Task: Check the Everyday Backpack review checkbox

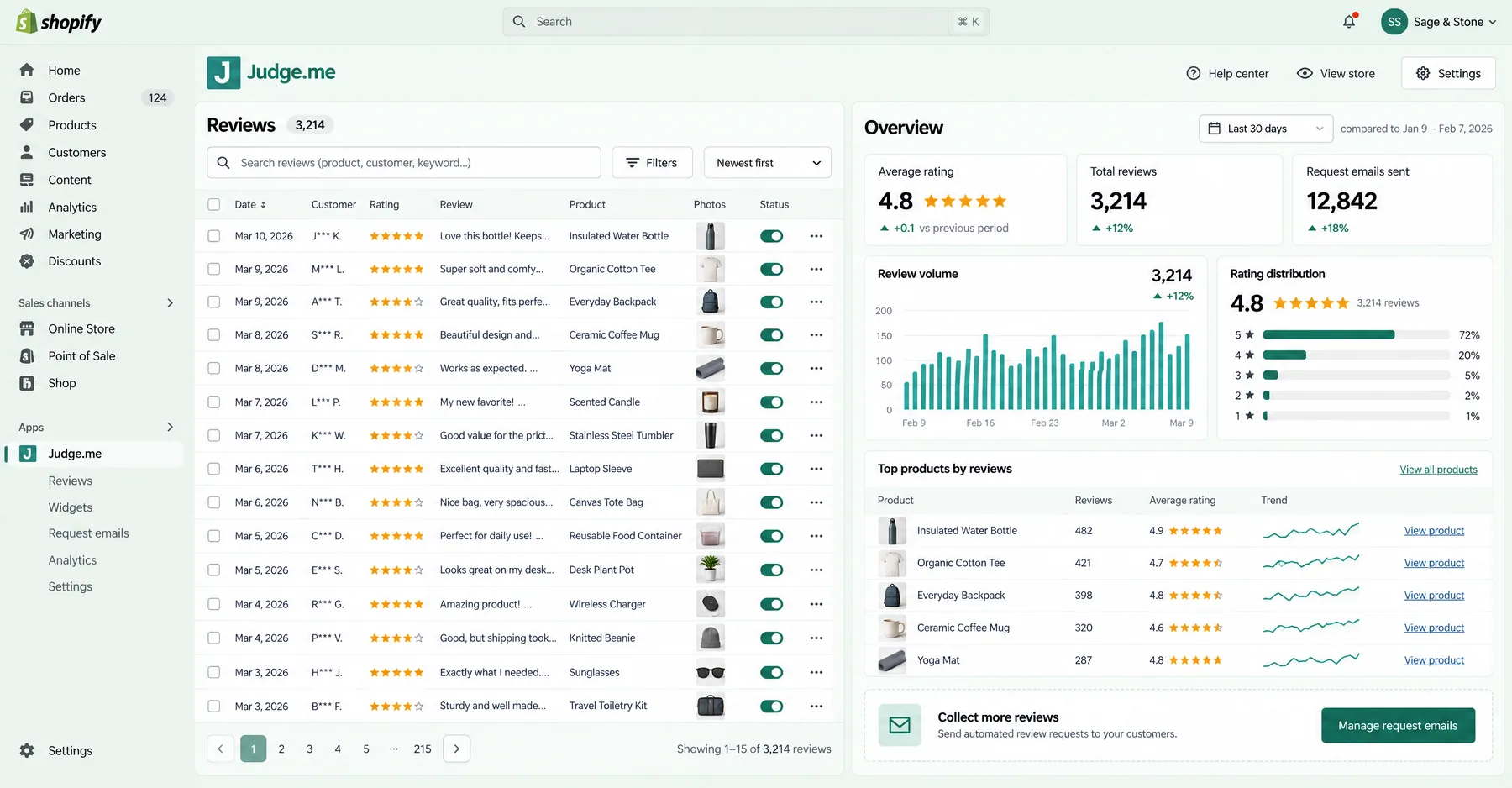Action: click(214, 302)
